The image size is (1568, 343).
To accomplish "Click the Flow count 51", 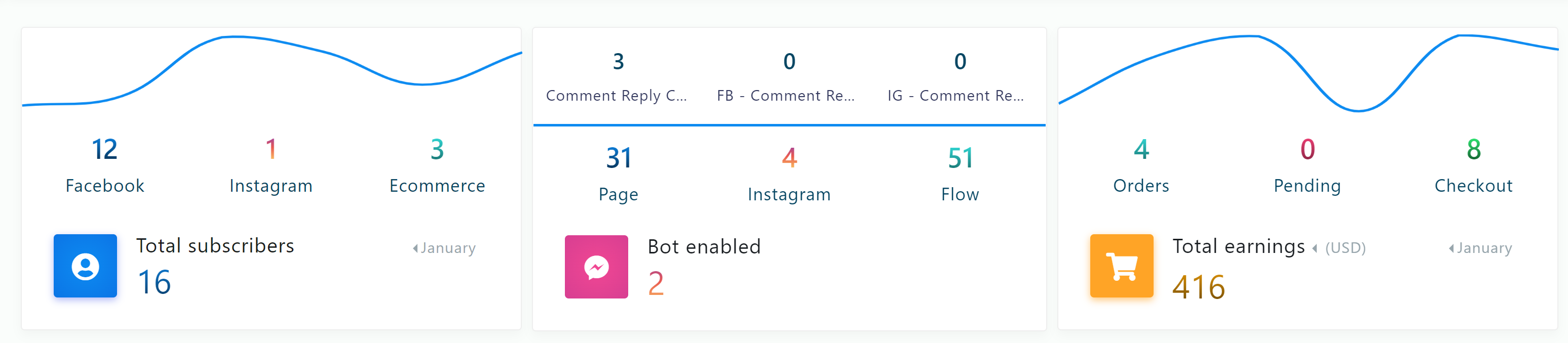I will (x=960, y=158).
